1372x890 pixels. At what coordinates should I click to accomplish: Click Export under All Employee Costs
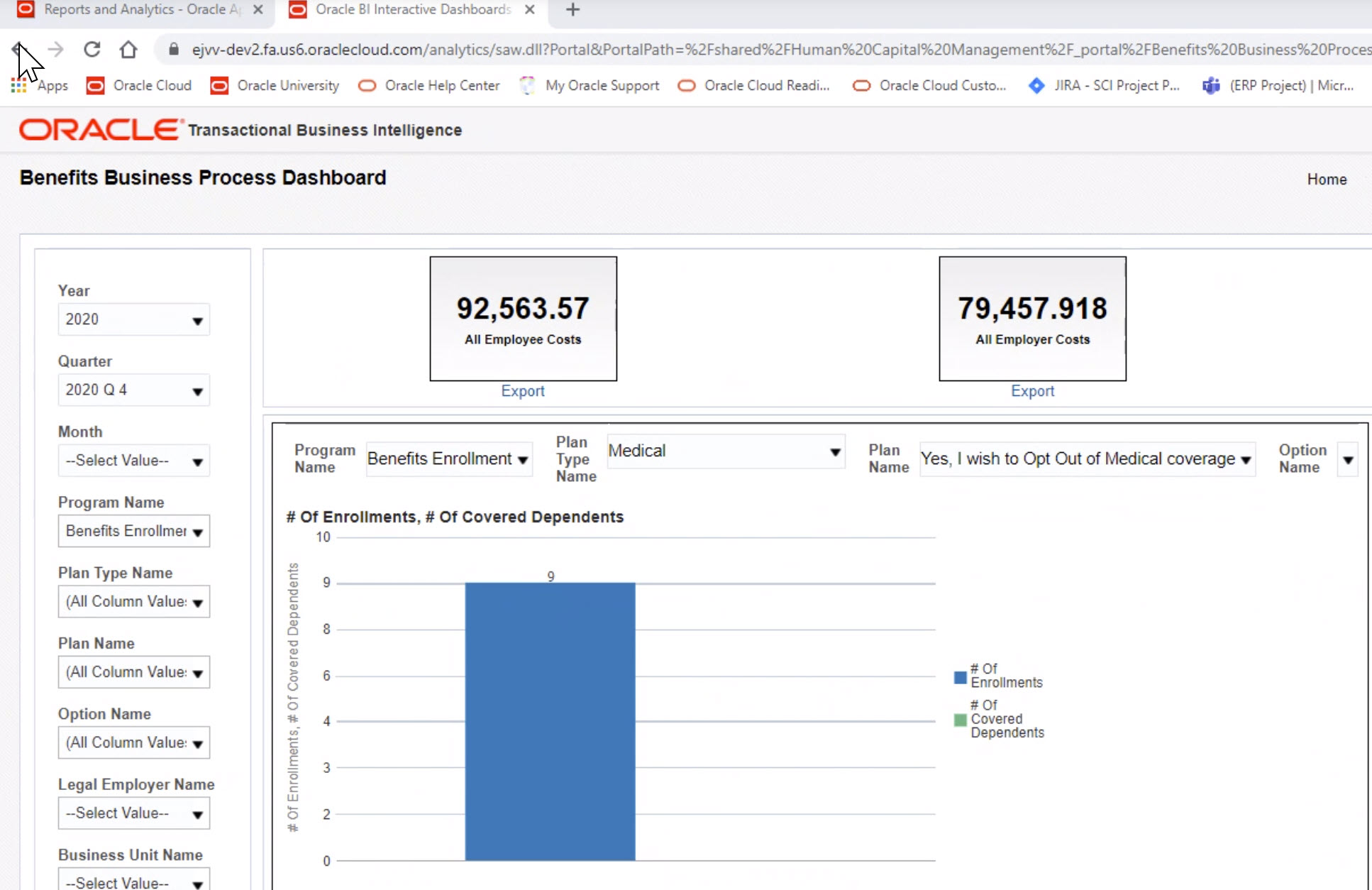(x=523, y=390)
